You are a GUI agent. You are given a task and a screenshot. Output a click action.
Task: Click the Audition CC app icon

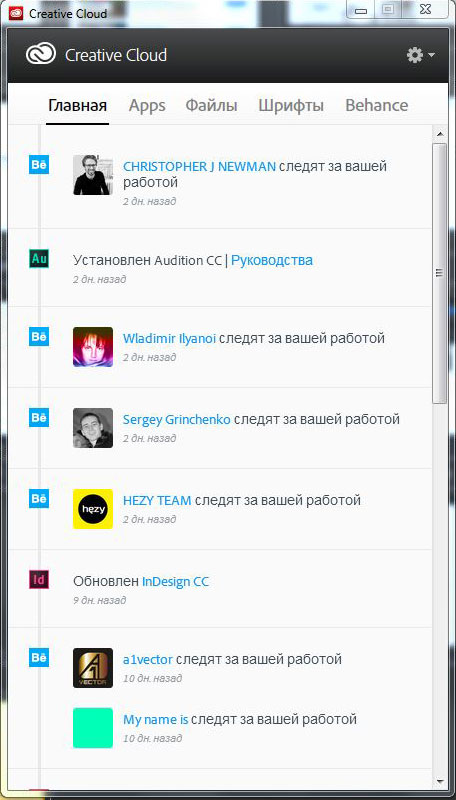point(39,259)
